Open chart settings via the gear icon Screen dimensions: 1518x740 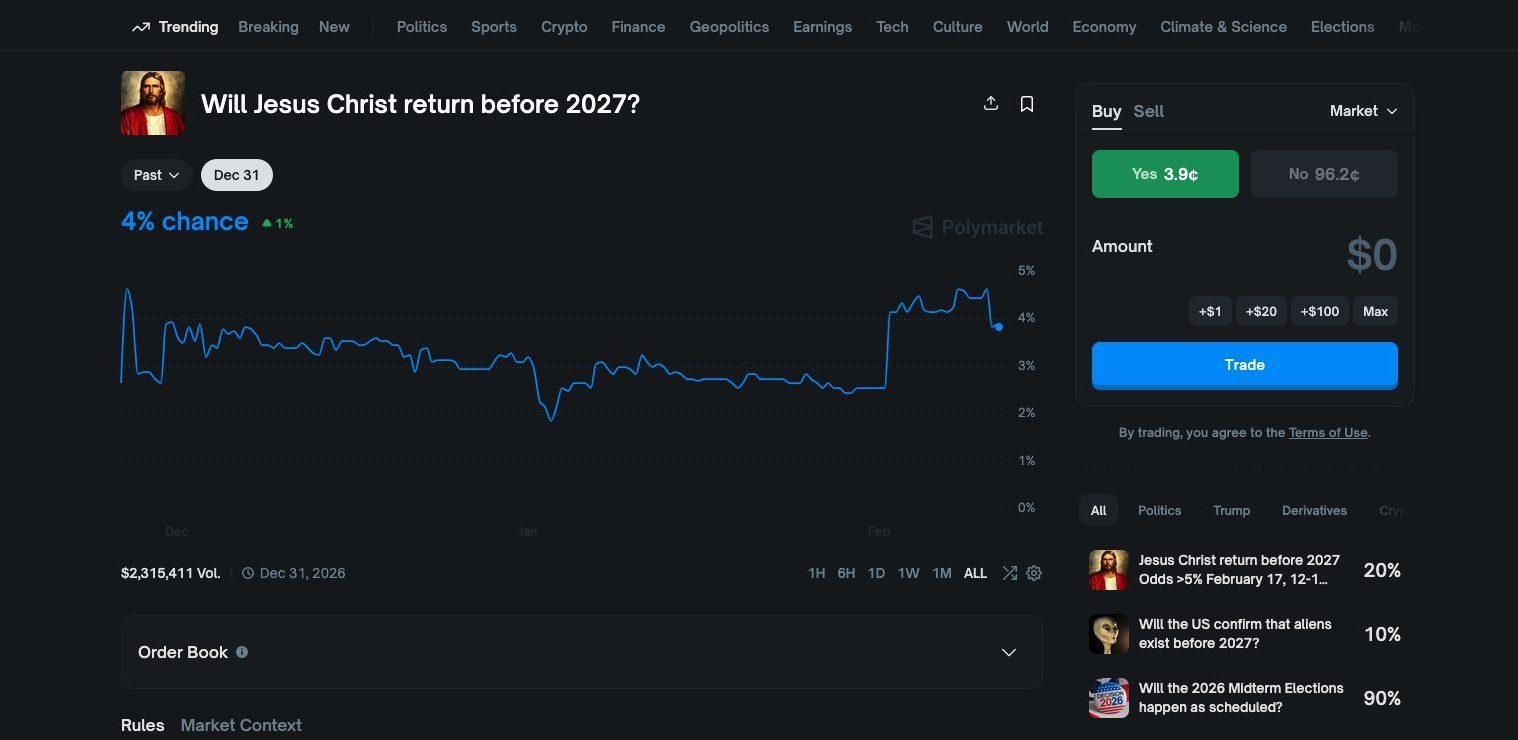(1033, 572)
